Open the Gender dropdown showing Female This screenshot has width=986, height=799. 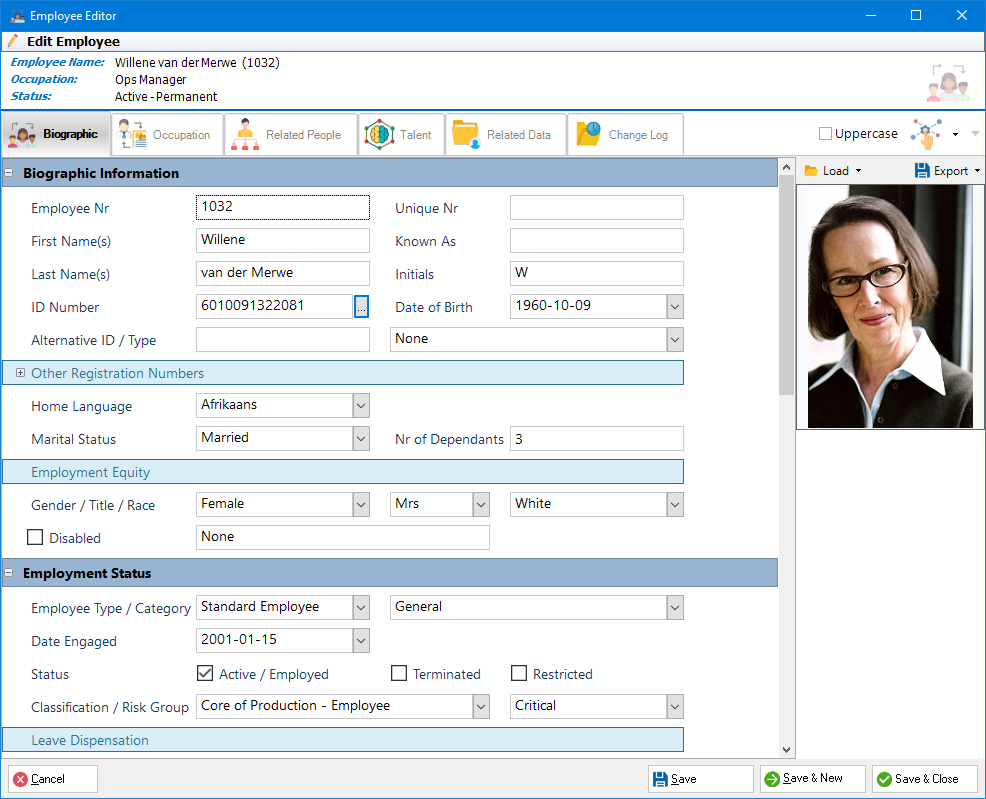click(361, 504)
